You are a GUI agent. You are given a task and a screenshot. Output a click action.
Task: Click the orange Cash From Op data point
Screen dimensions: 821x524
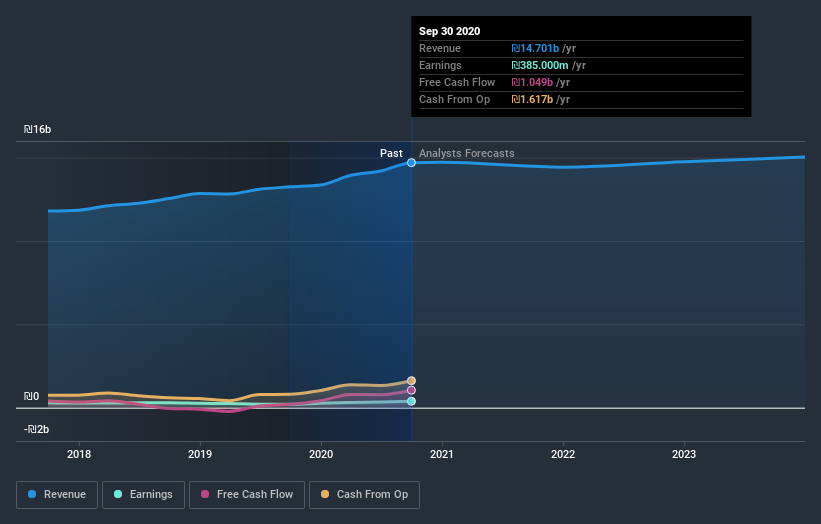click(412, 381)
